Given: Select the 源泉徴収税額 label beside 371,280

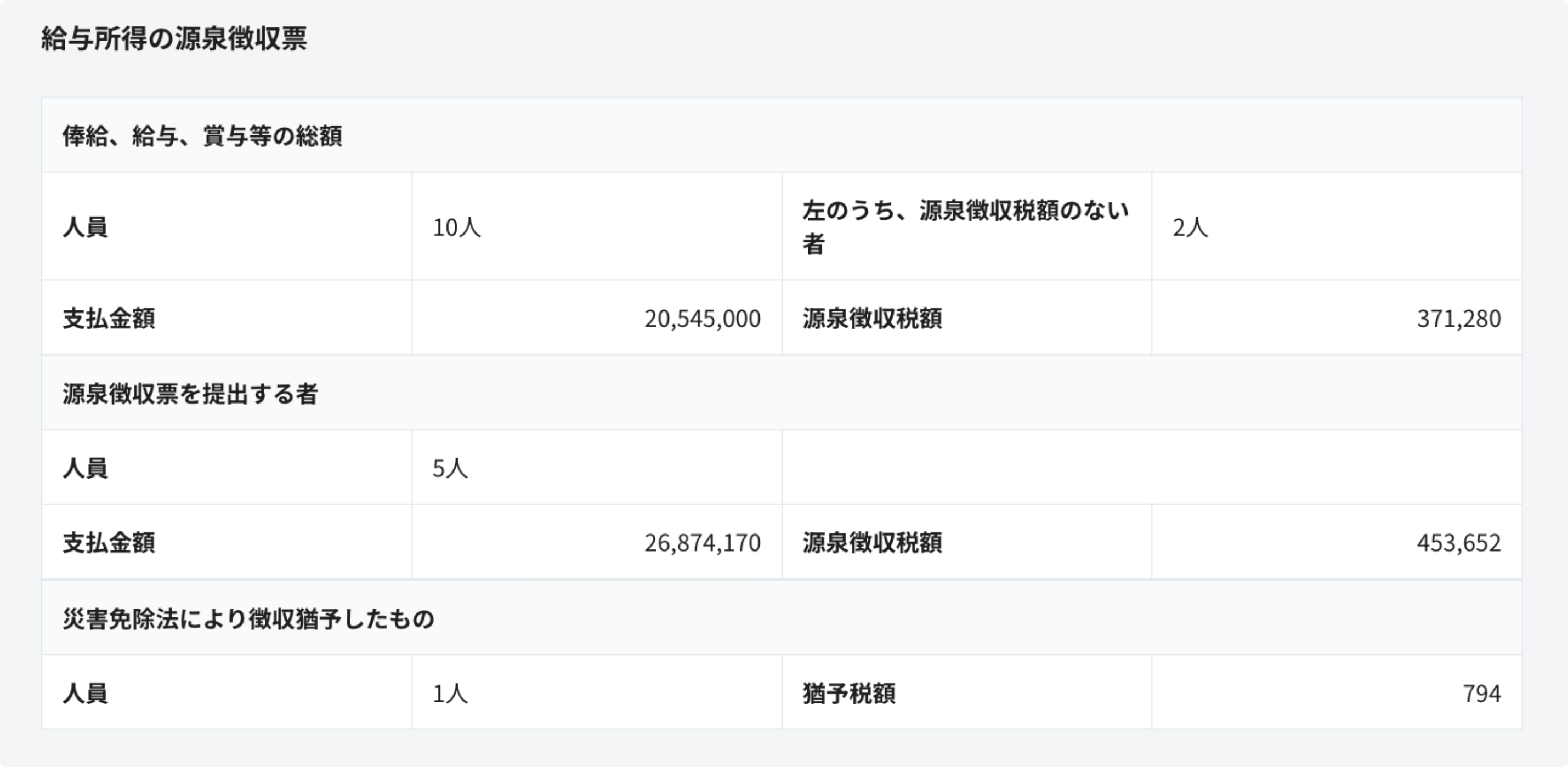Looking at the screenshot, I should pyautogui.click(x=872, y=318).
